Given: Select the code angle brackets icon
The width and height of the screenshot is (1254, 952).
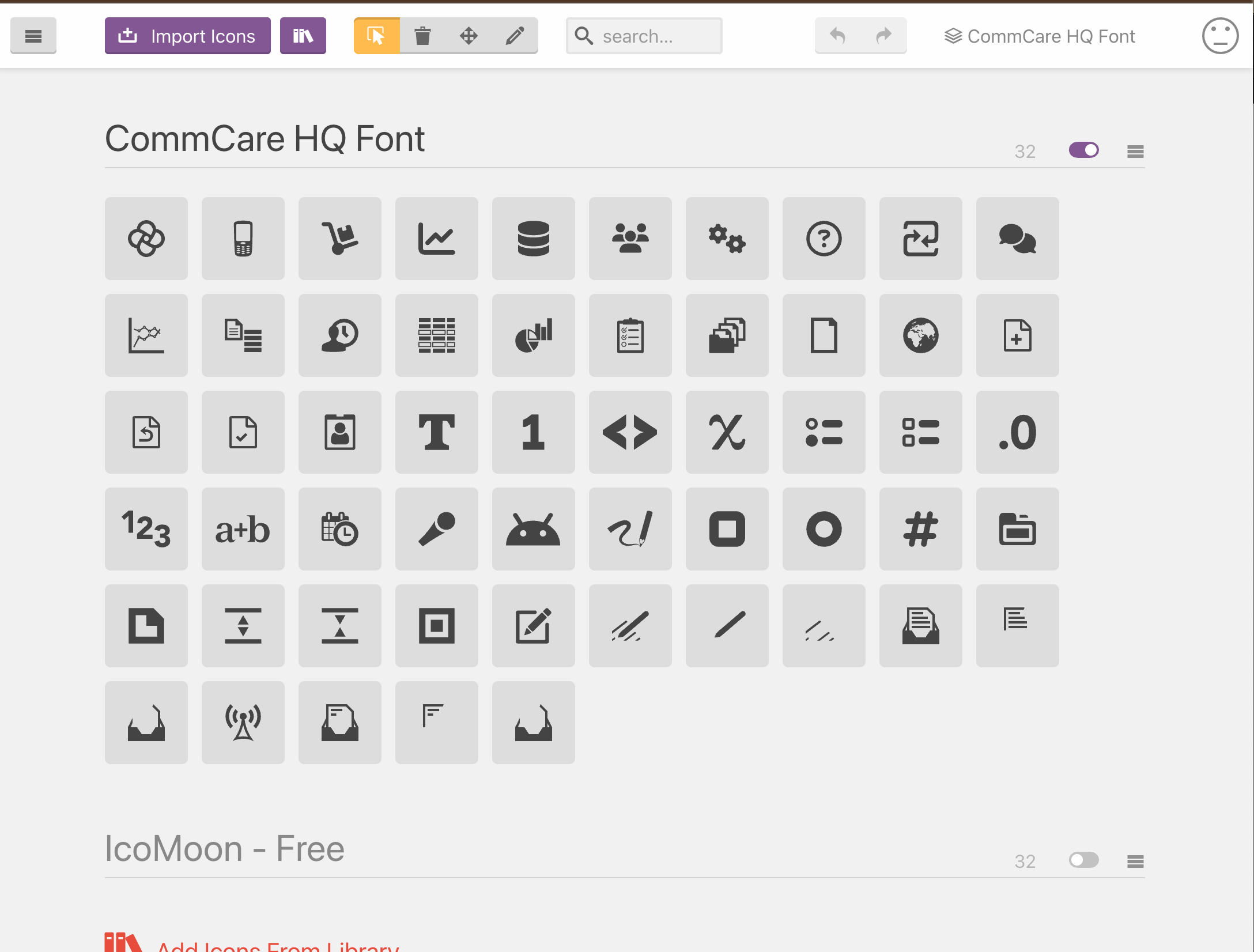Looking at the screenshot, I should [x=630, y=432].
